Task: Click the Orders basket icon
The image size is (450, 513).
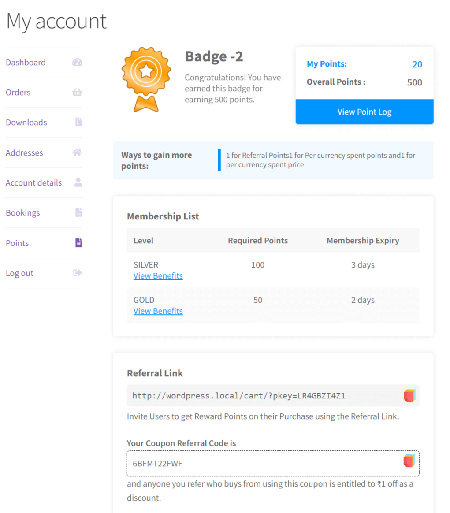Action: tap(77, 92)
